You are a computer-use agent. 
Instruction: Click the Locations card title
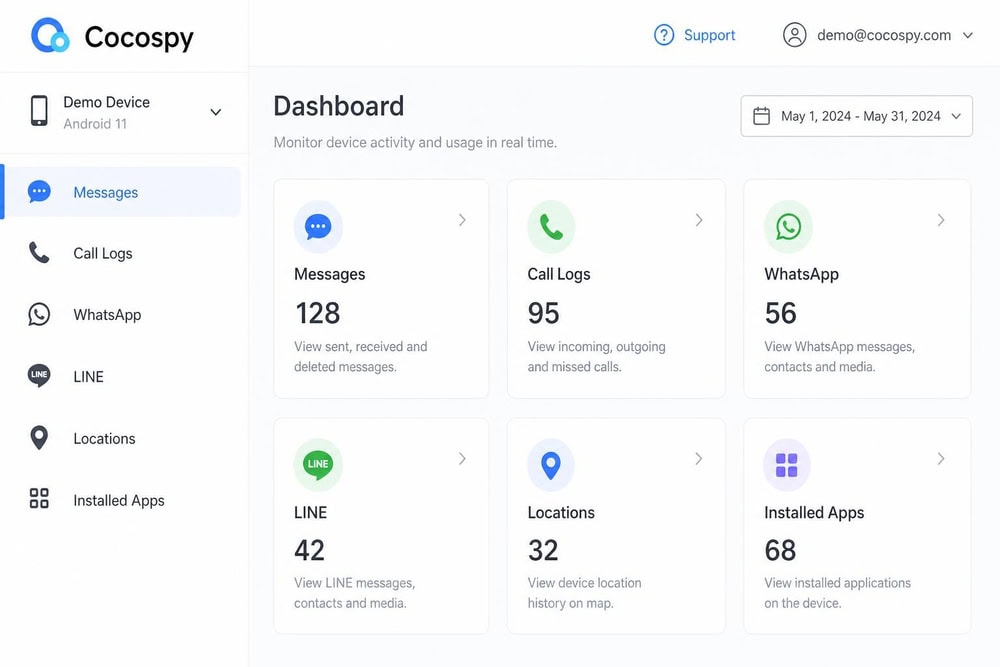tap(561, 513)
